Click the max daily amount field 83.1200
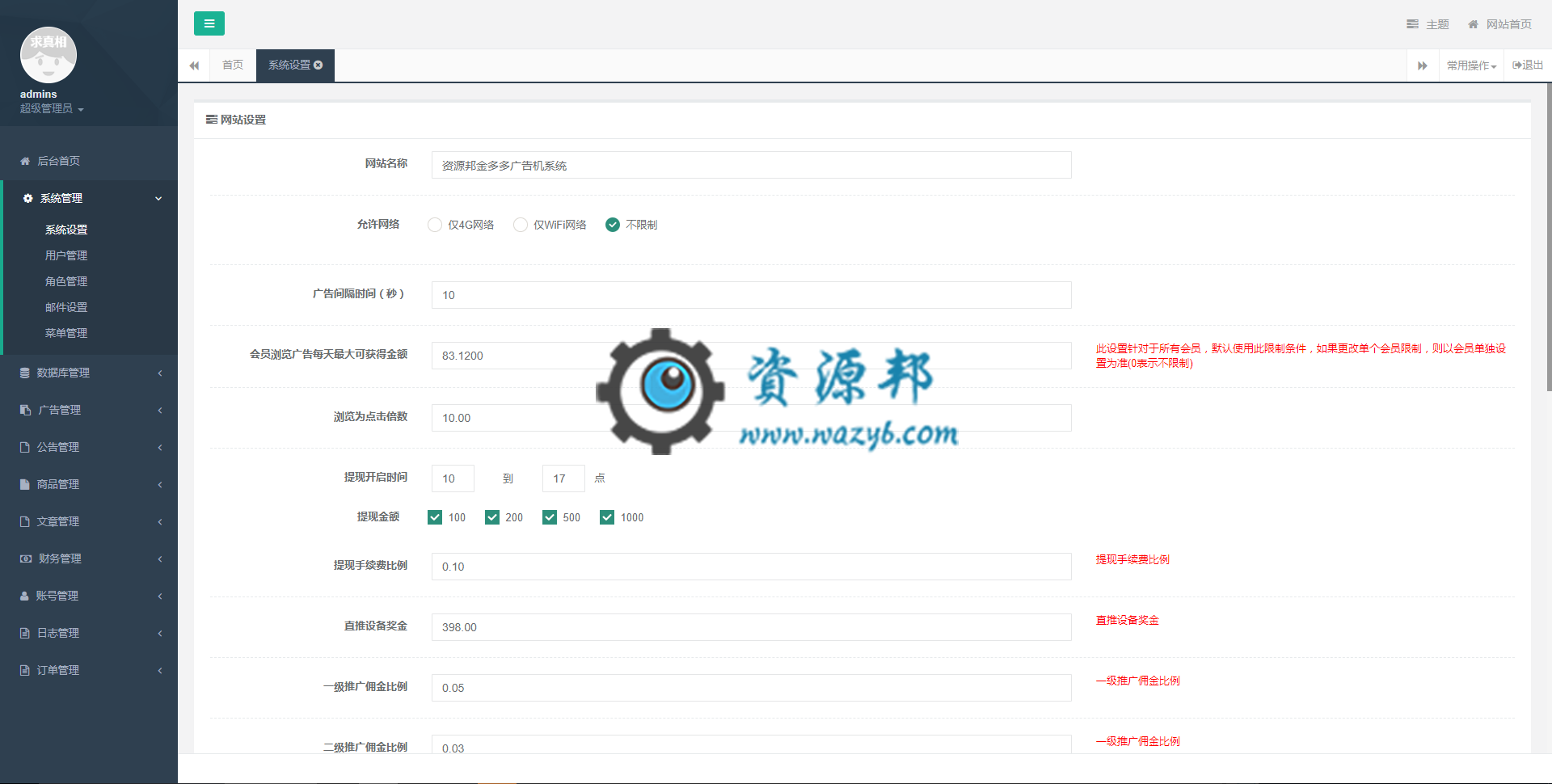 pyautogui.click(x=752, y=356)
